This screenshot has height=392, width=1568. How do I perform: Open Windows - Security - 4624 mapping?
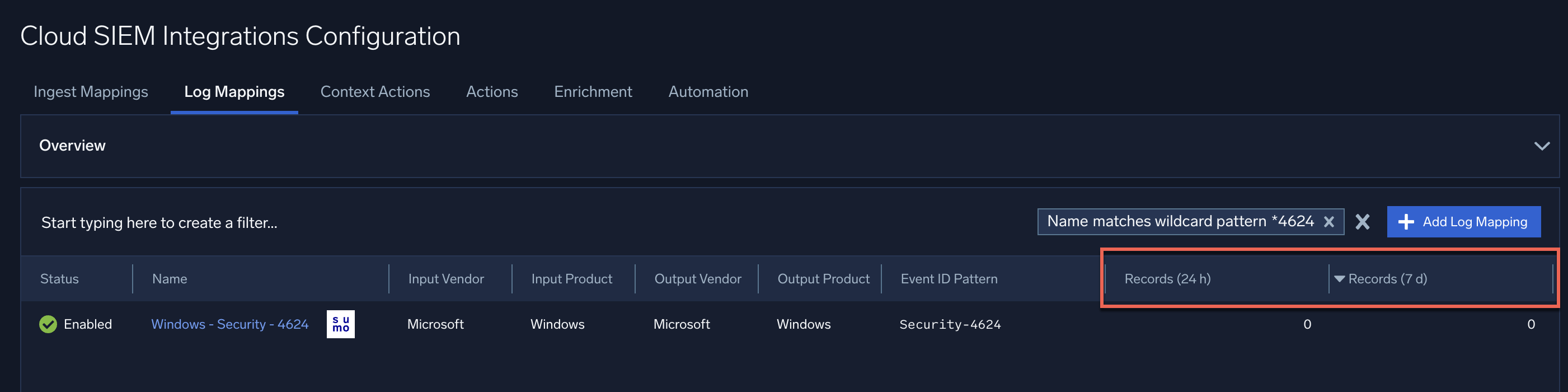pos(229,324)
